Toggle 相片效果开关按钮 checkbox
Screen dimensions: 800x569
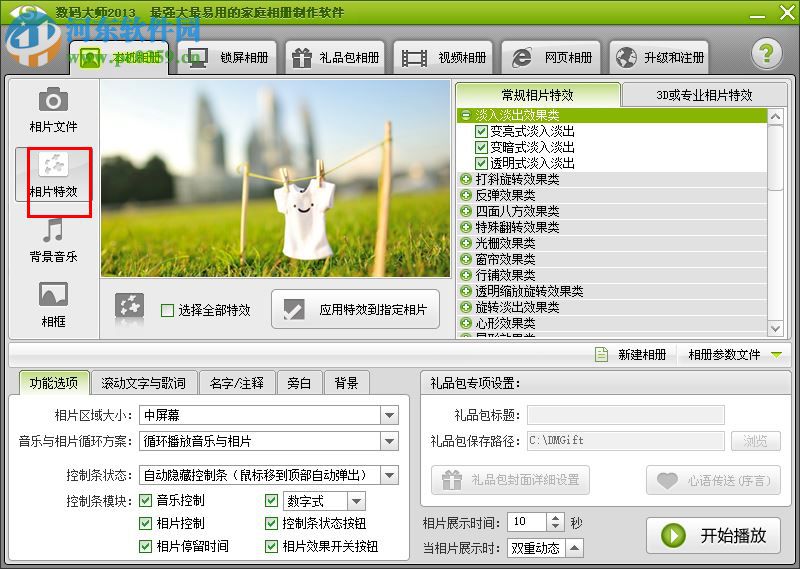pyautogui.click(x=271, y=546)
